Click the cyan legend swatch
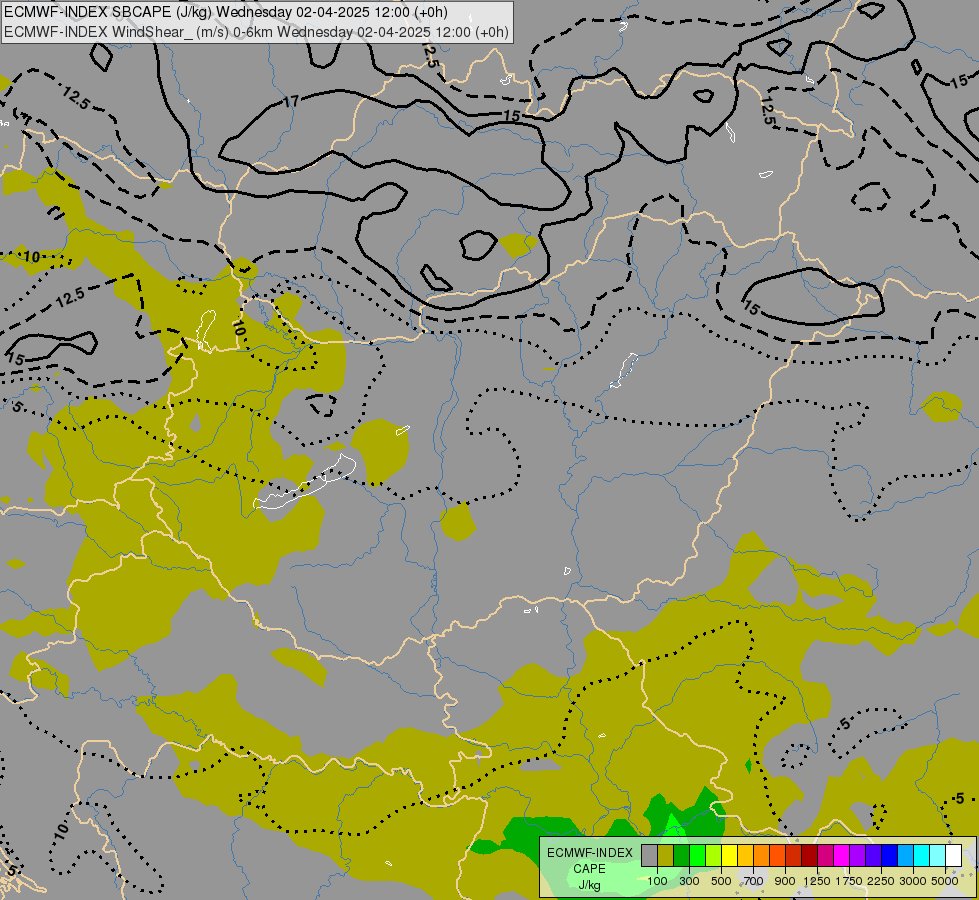 click(x=922, y=856)
